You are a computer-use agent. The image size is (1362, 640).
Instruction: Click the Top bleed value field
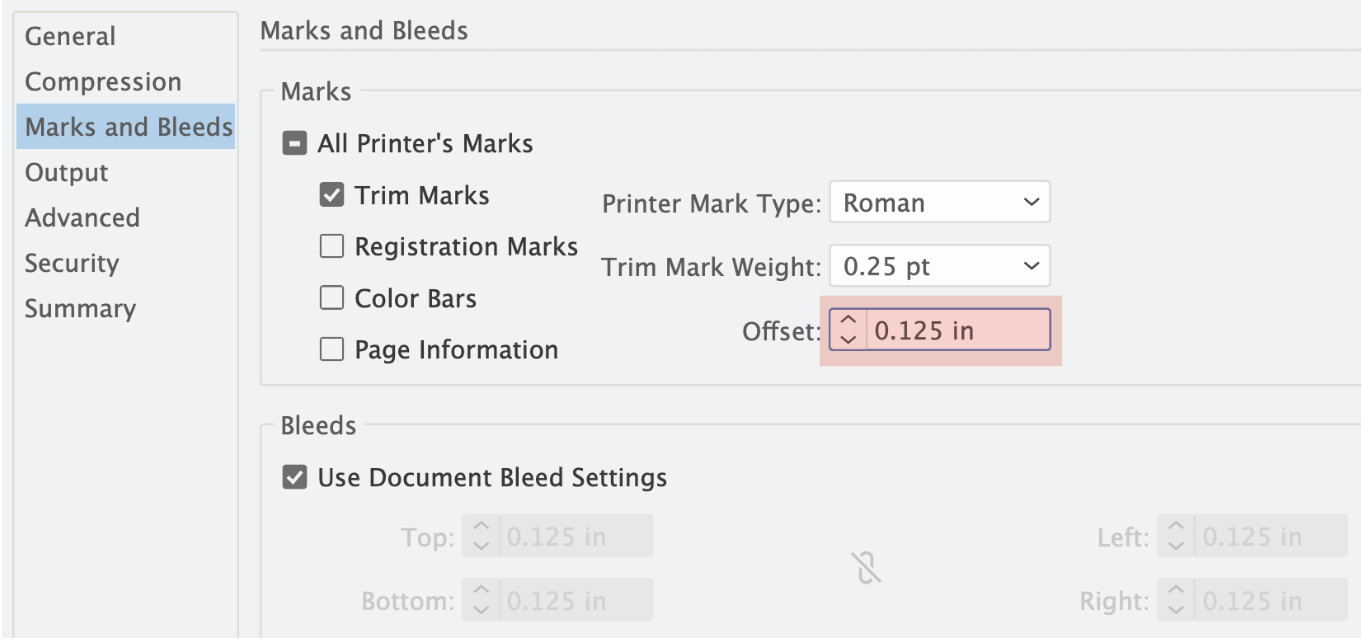[x=576, y=537]
